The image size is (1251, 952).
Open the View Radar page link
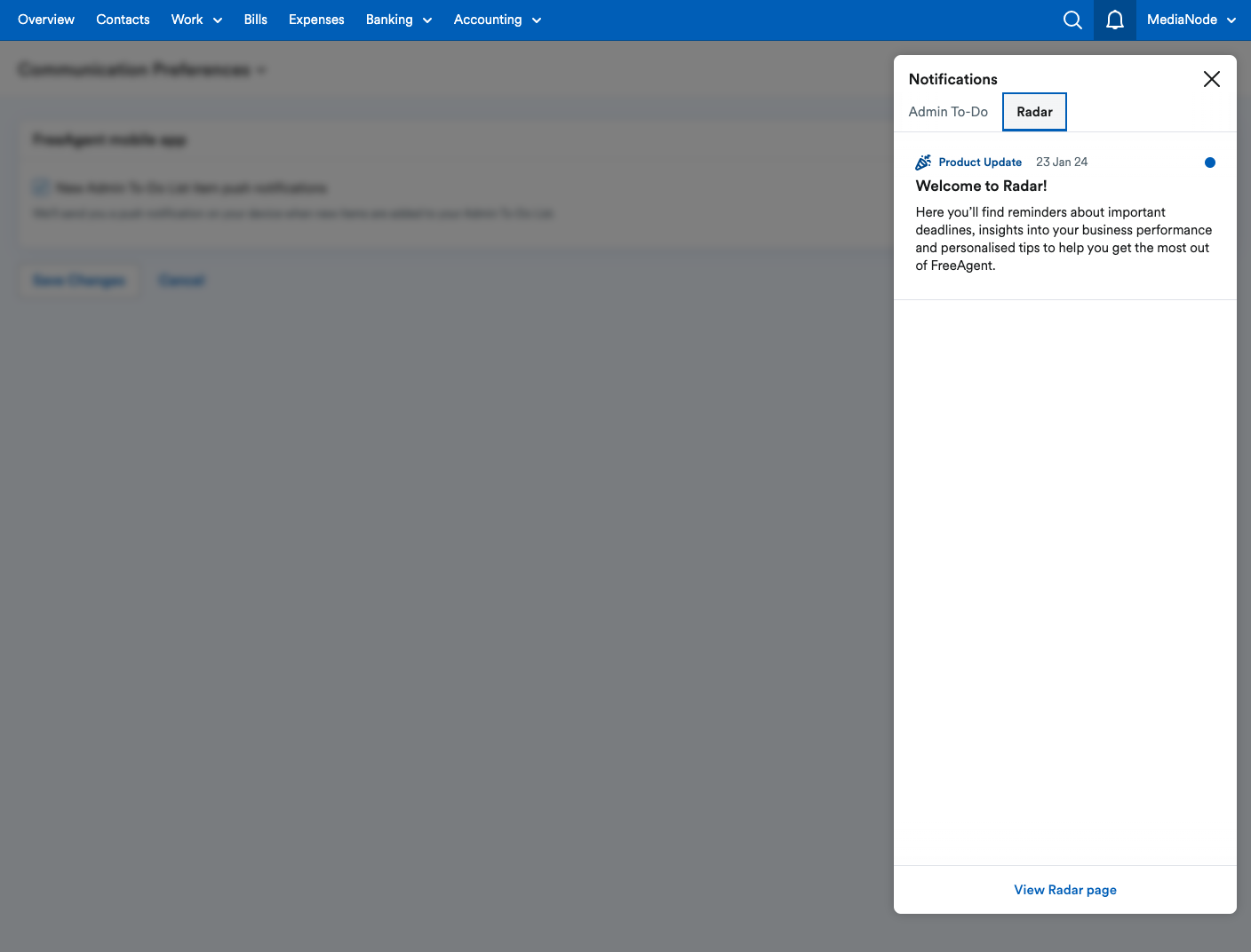coord(1065,890)
